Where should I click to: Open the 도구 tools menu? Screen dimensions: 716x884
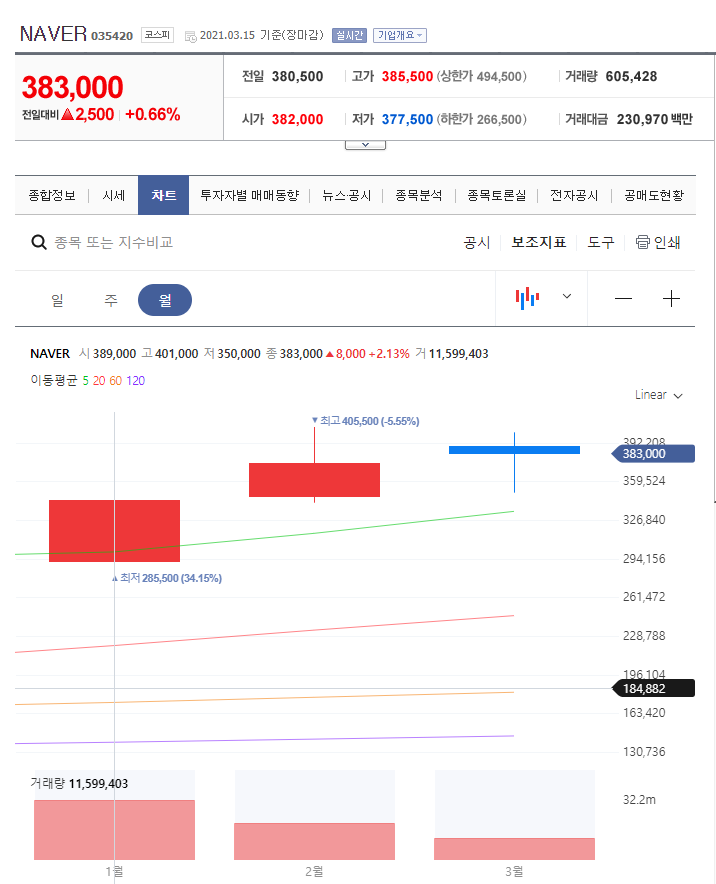(x=601, y=242)
